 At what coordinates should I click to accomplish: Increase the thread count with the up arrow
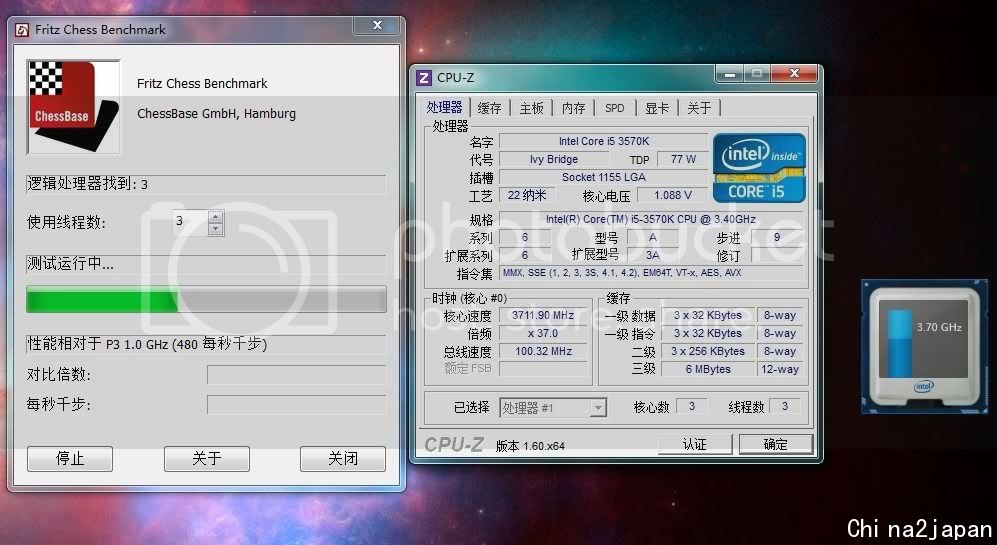coord(216,217)
